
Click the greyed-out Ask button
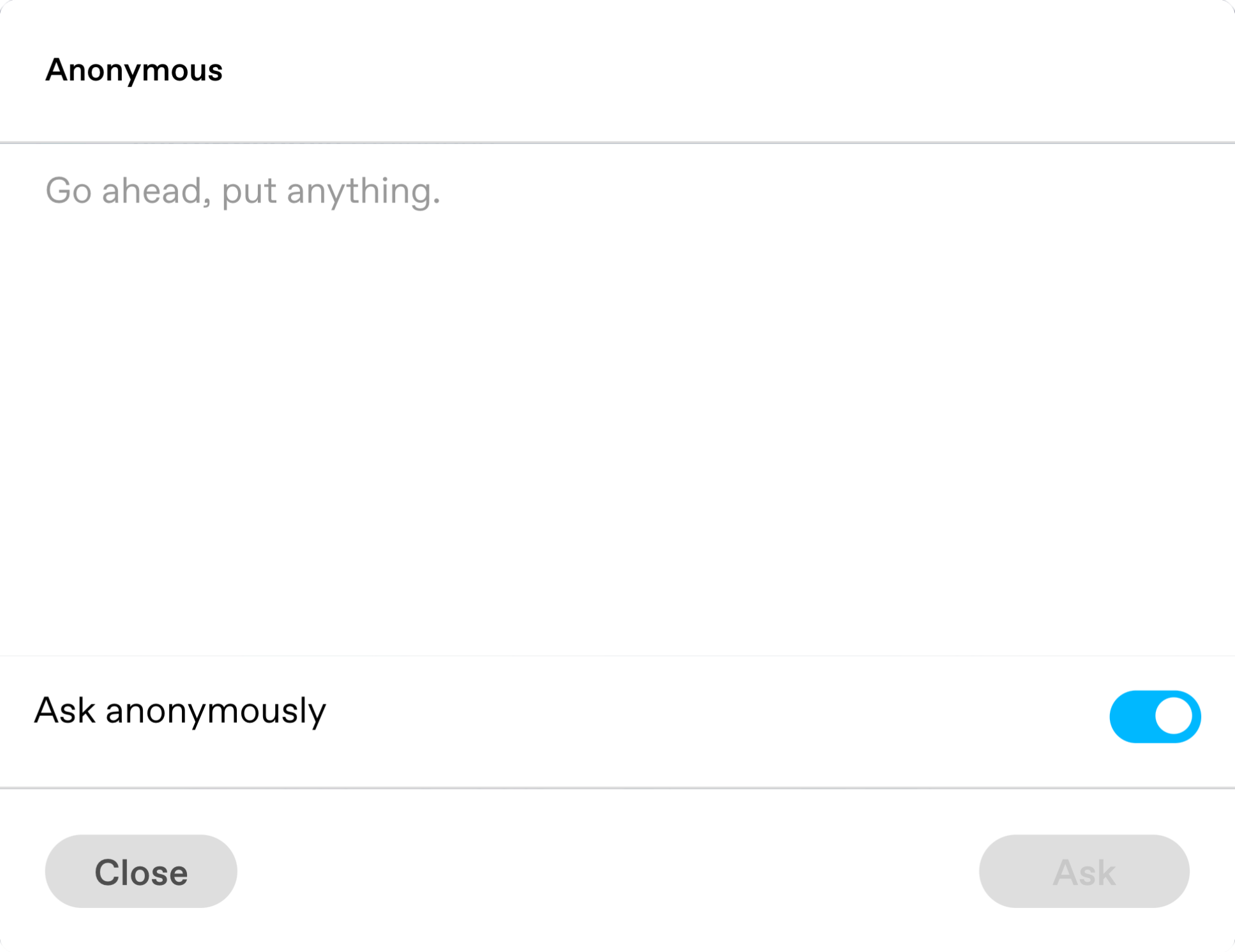[x=1084, y=871]
